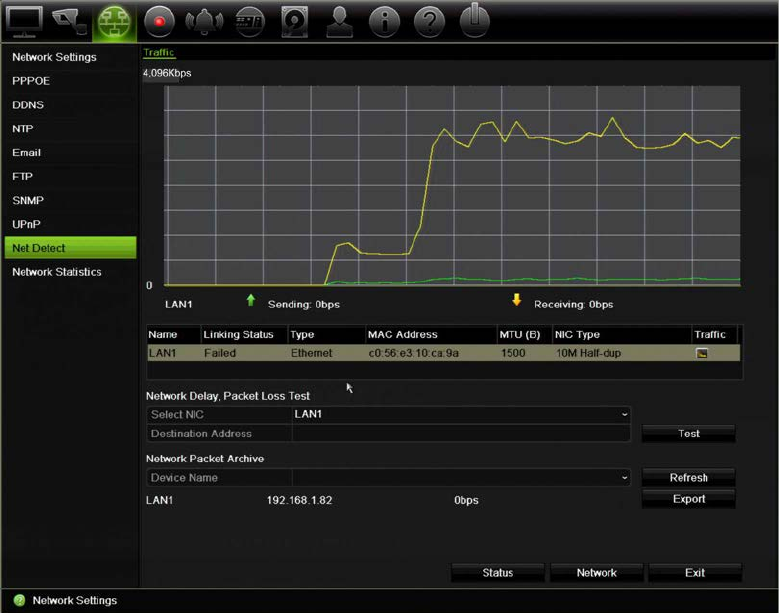
Task: Click the Network button
Action: (597, 572)
